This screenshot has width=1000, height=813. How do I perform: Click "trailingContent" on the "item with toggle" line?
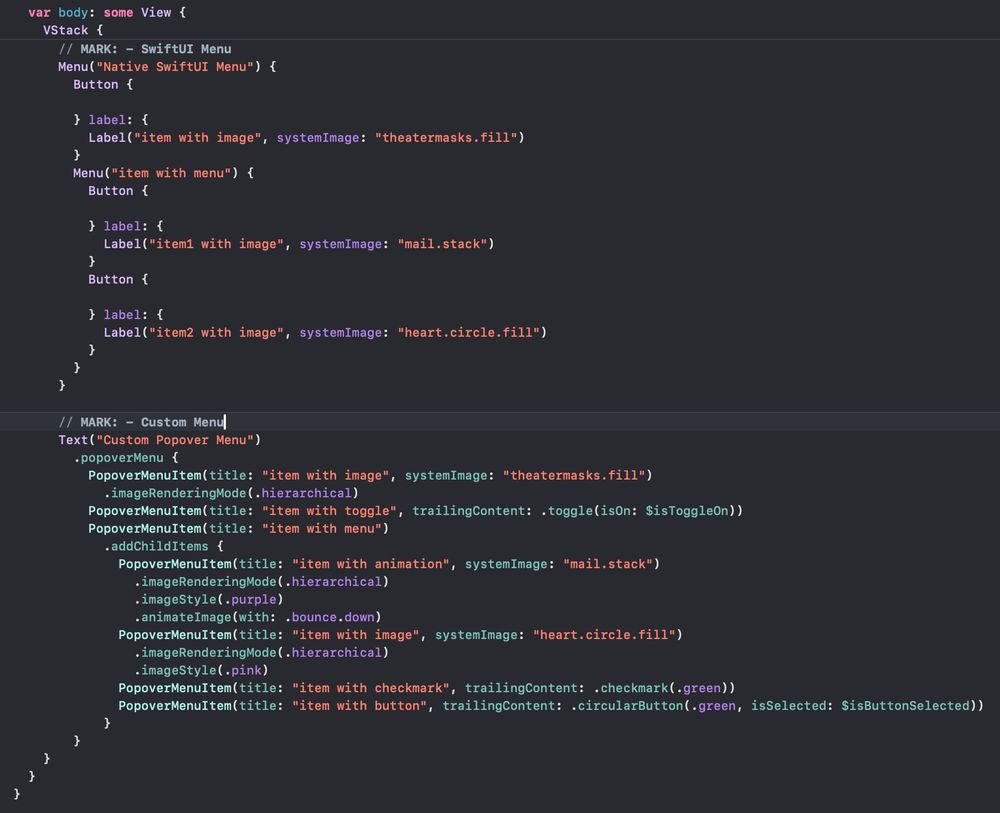(x=468, y=511)
